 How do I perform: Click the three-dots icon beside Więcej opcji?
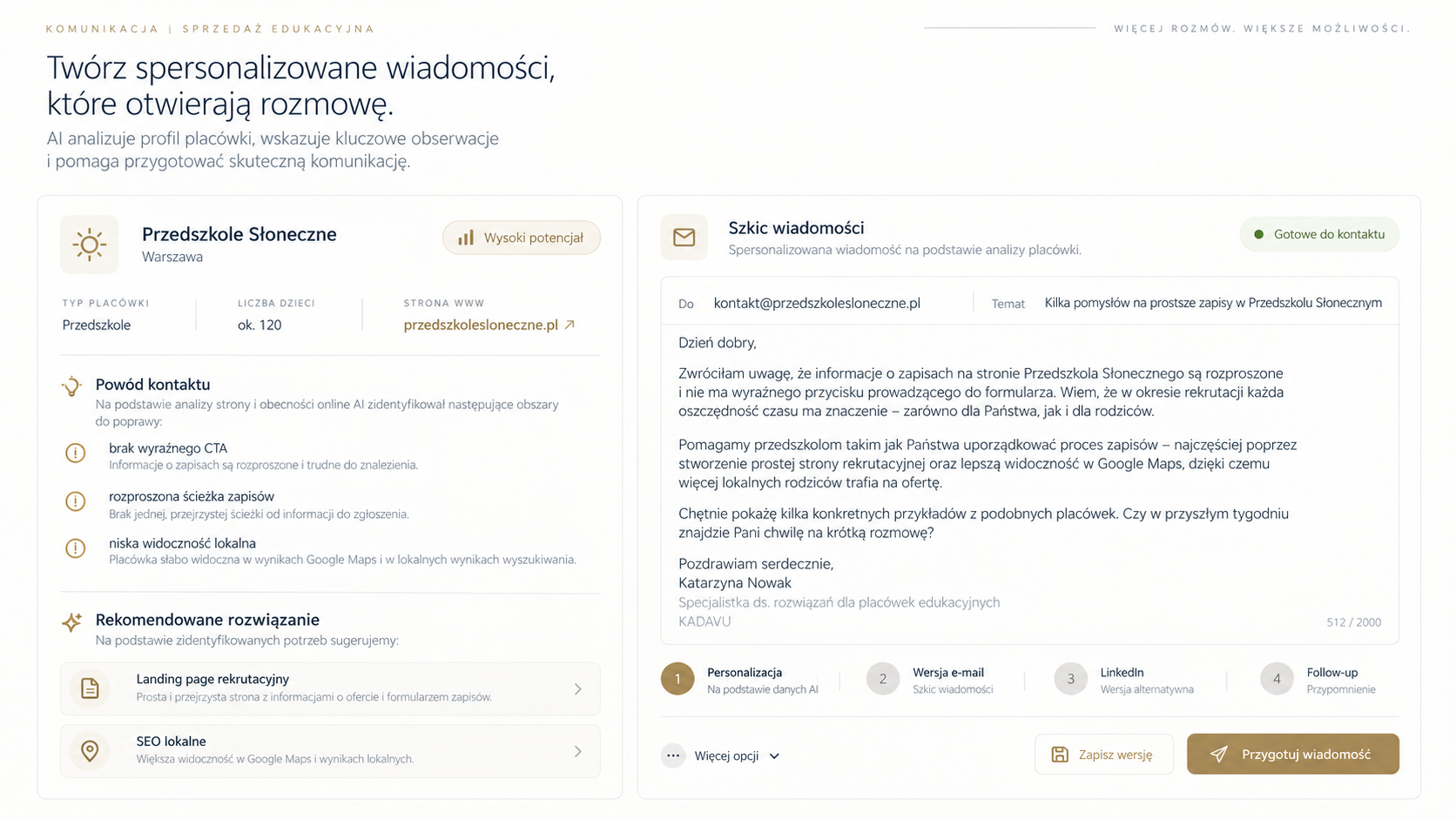(673, 755)
